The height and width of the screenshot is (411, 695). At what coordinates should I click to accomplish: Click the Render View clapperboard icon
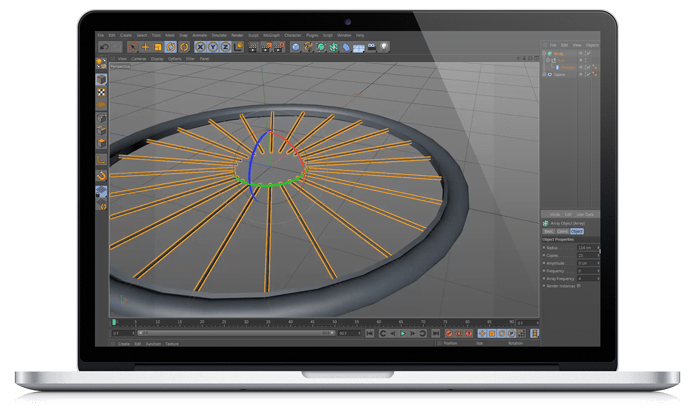coord(253,46)
